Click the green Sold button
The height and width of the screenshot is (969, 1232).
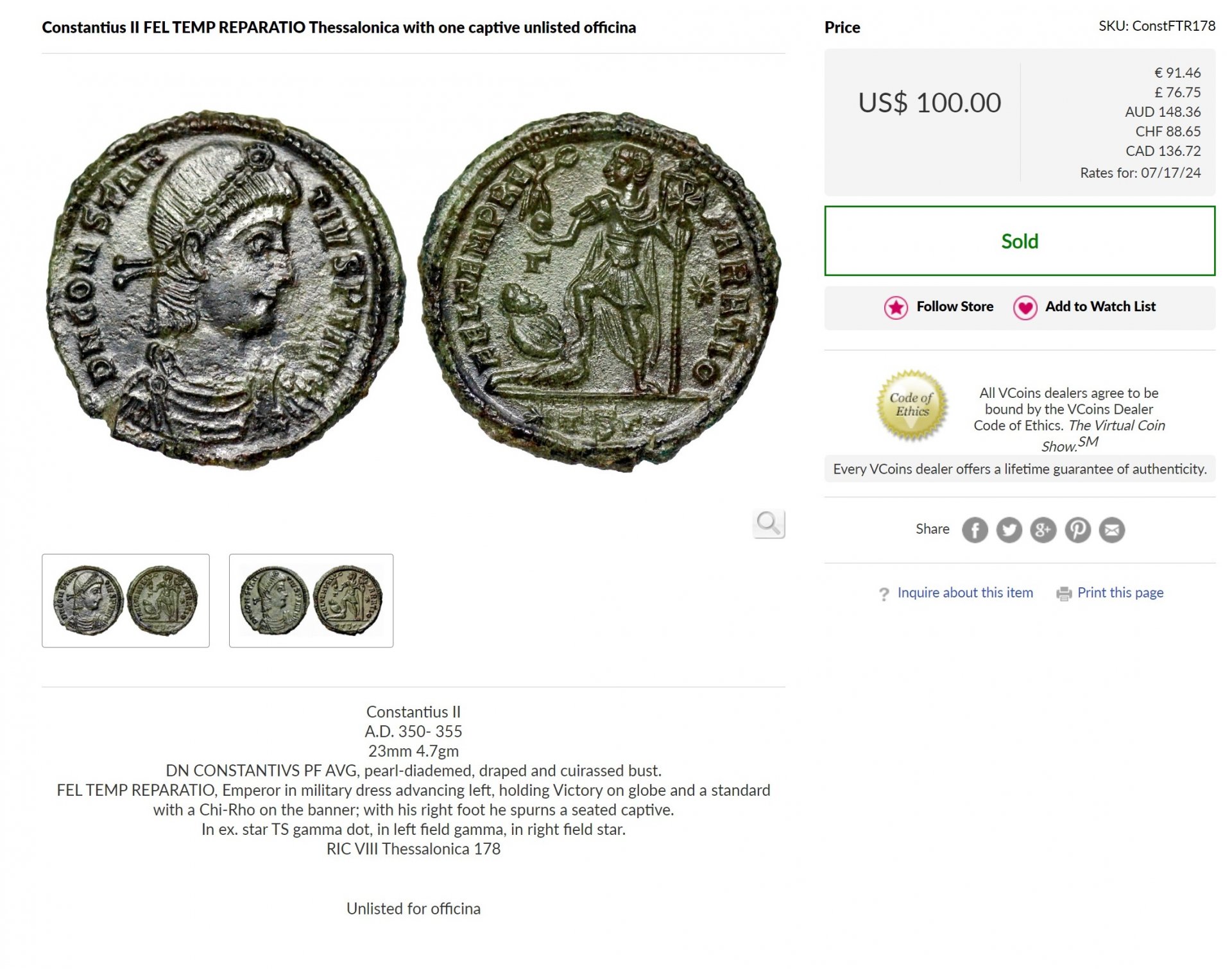tap(1020, 241)
